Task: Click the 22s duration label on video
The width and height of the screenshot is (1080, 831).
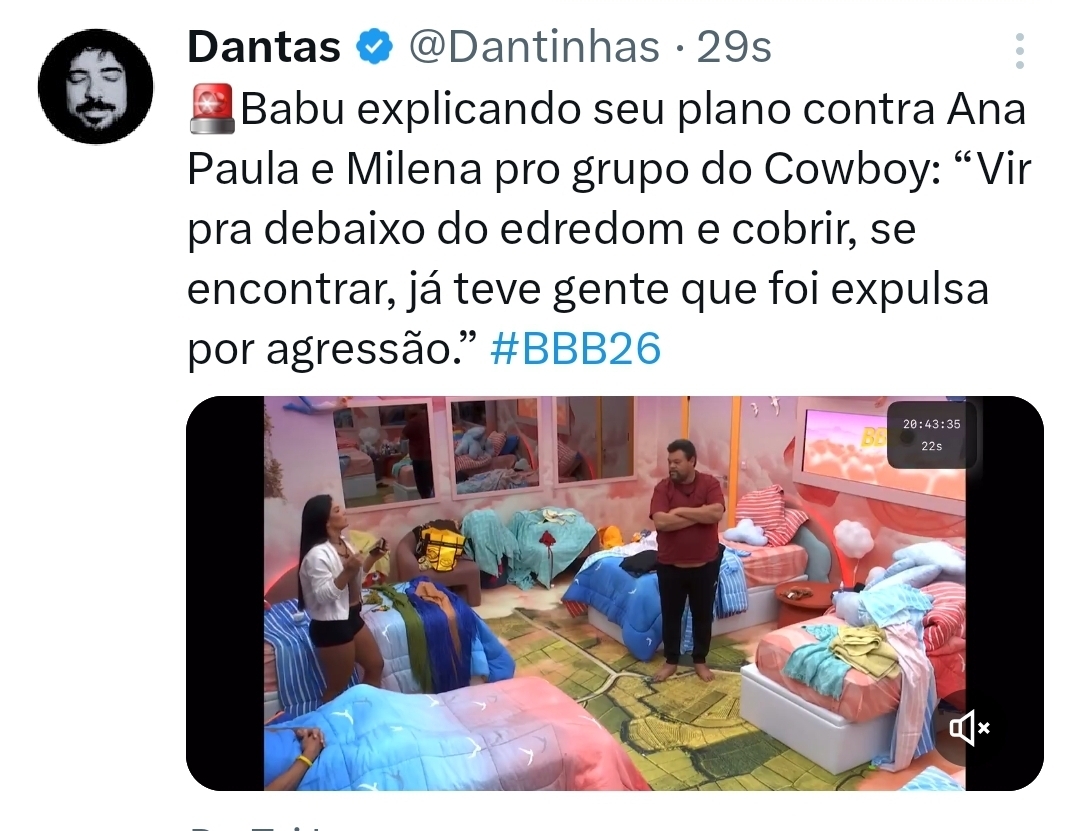Action: pos(931,447)
